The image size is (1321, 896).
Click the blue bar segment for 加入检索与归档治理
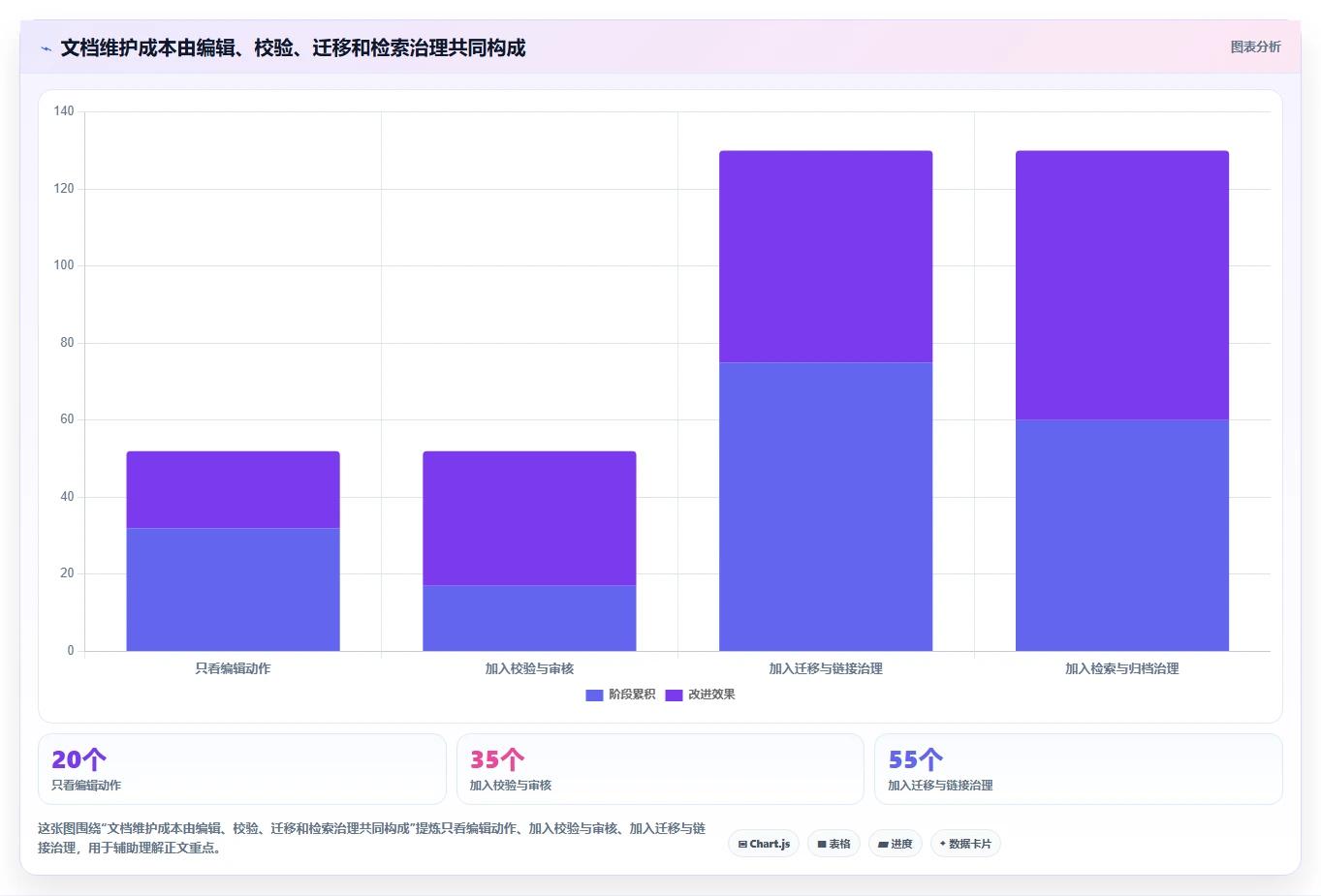point(1122,536)
